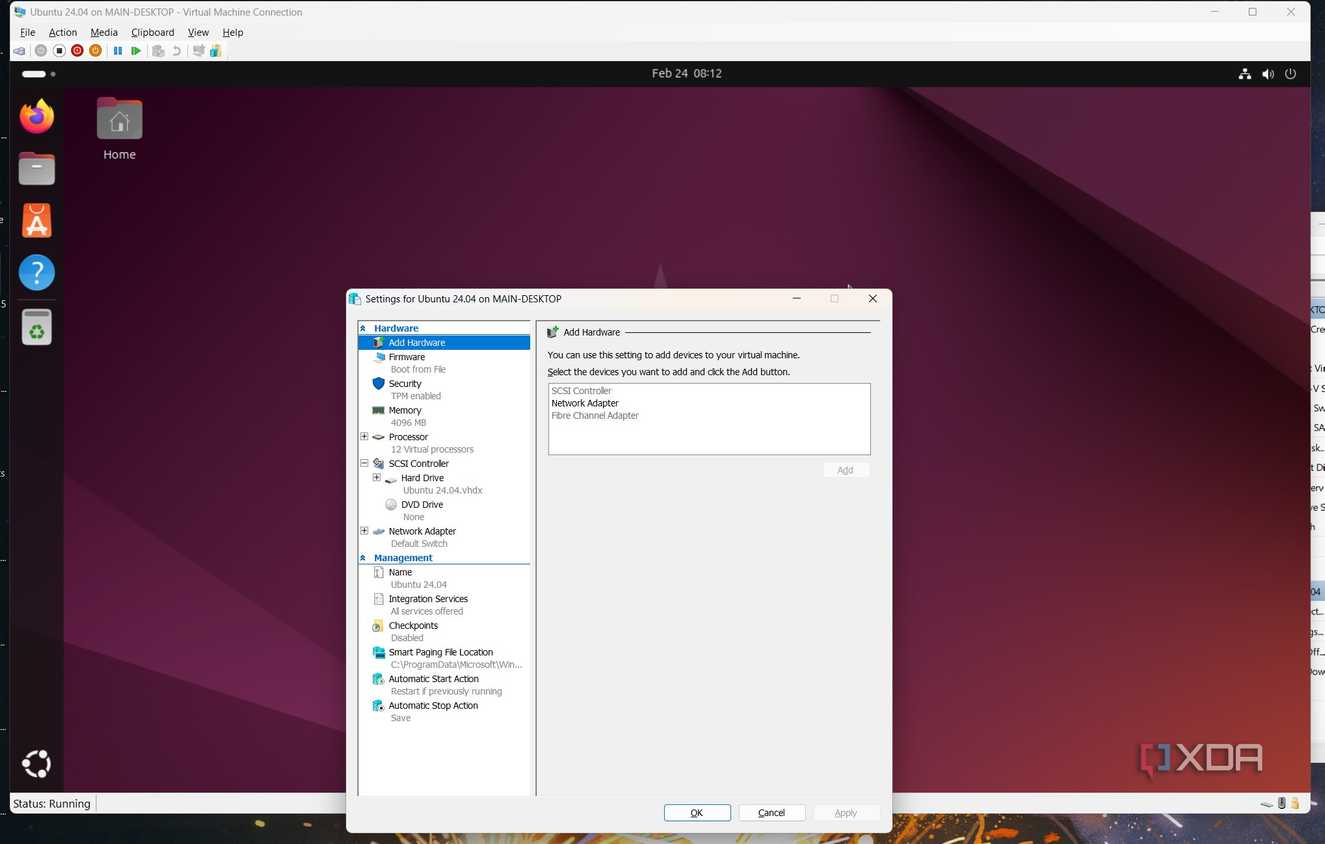
Task: Expand the Network Adapter tree node
Action: coord(364,531)
